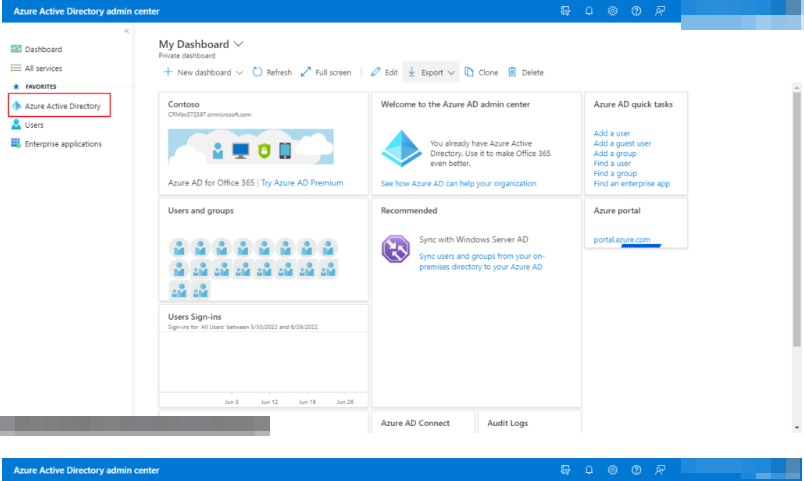Open the settings gear in the lower header bar

[x=613, y=470]
